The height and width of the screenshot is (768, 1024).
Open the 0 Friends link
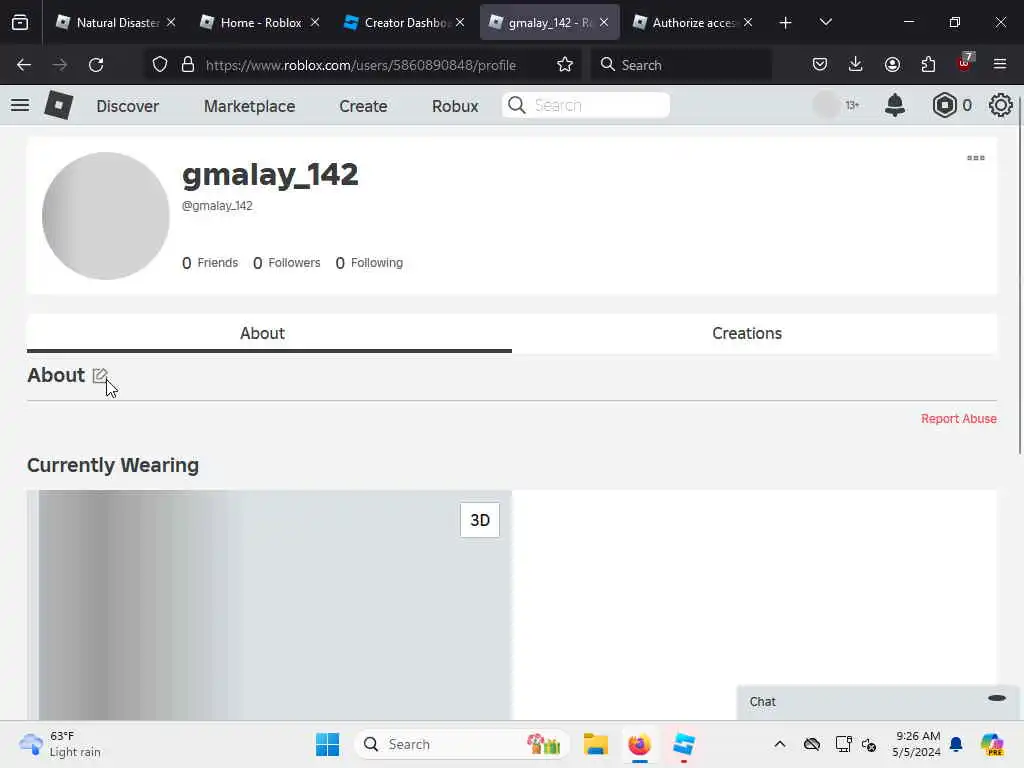(x=210, y=263)
